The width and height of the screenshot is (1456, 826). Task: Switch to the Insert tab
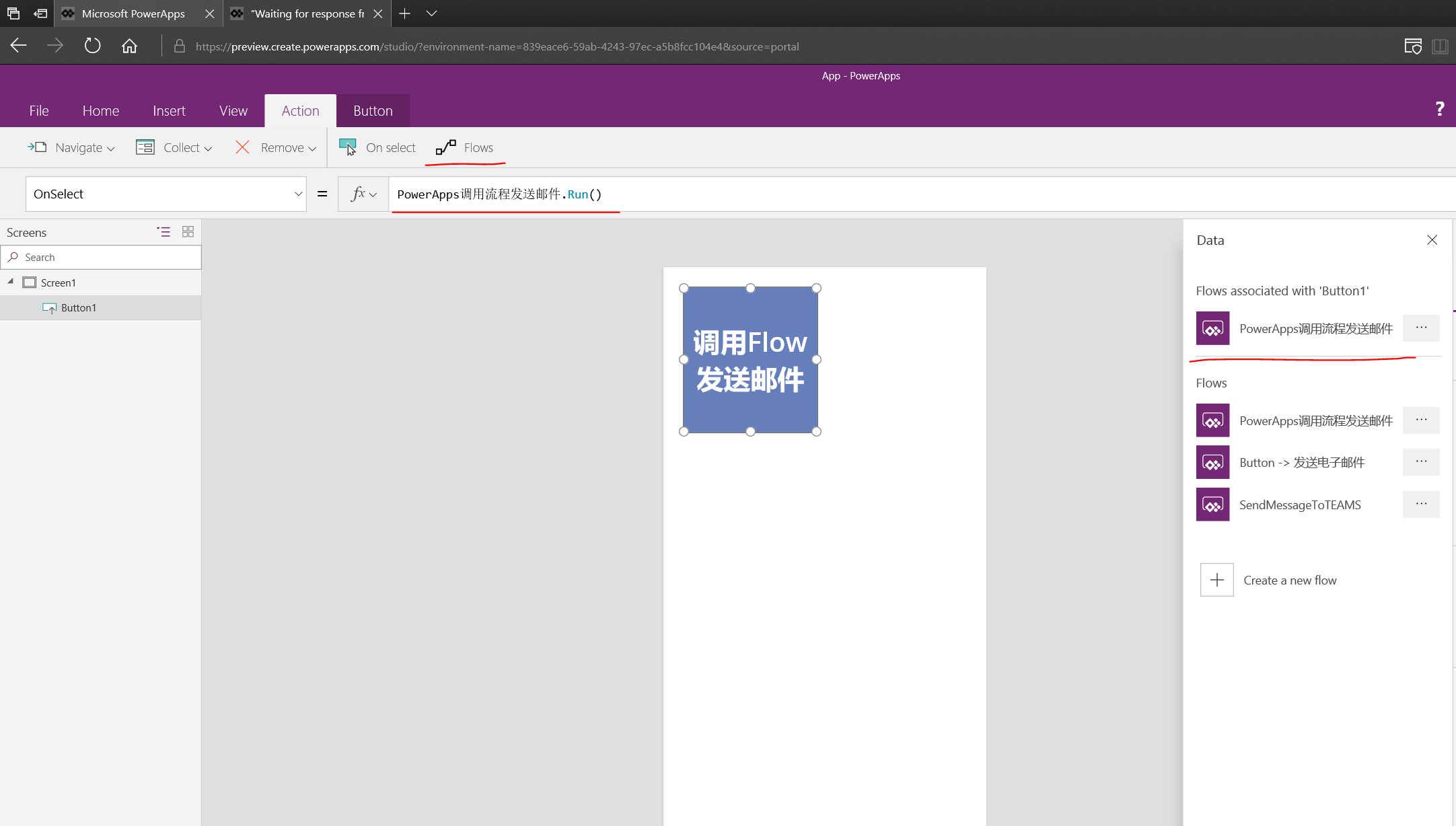pyautogui.click(x=169, y=111)
